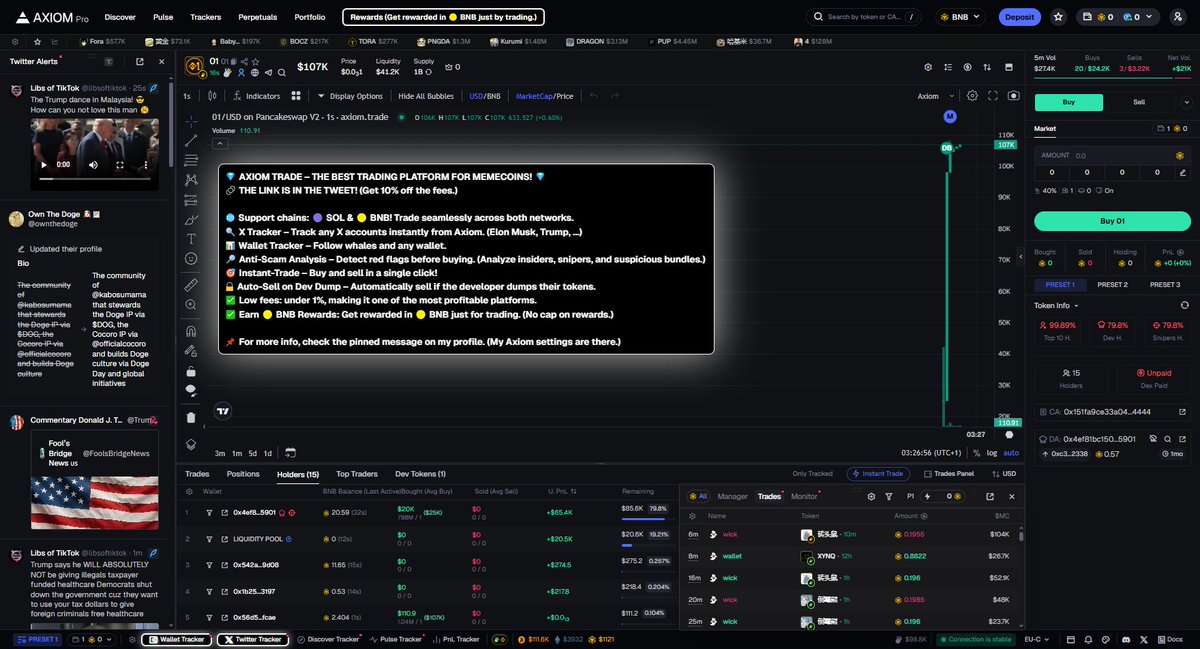Open the 1s timeframe interval dropdown
Viewport: 1200px width, 649px height.
pos(187,96)
